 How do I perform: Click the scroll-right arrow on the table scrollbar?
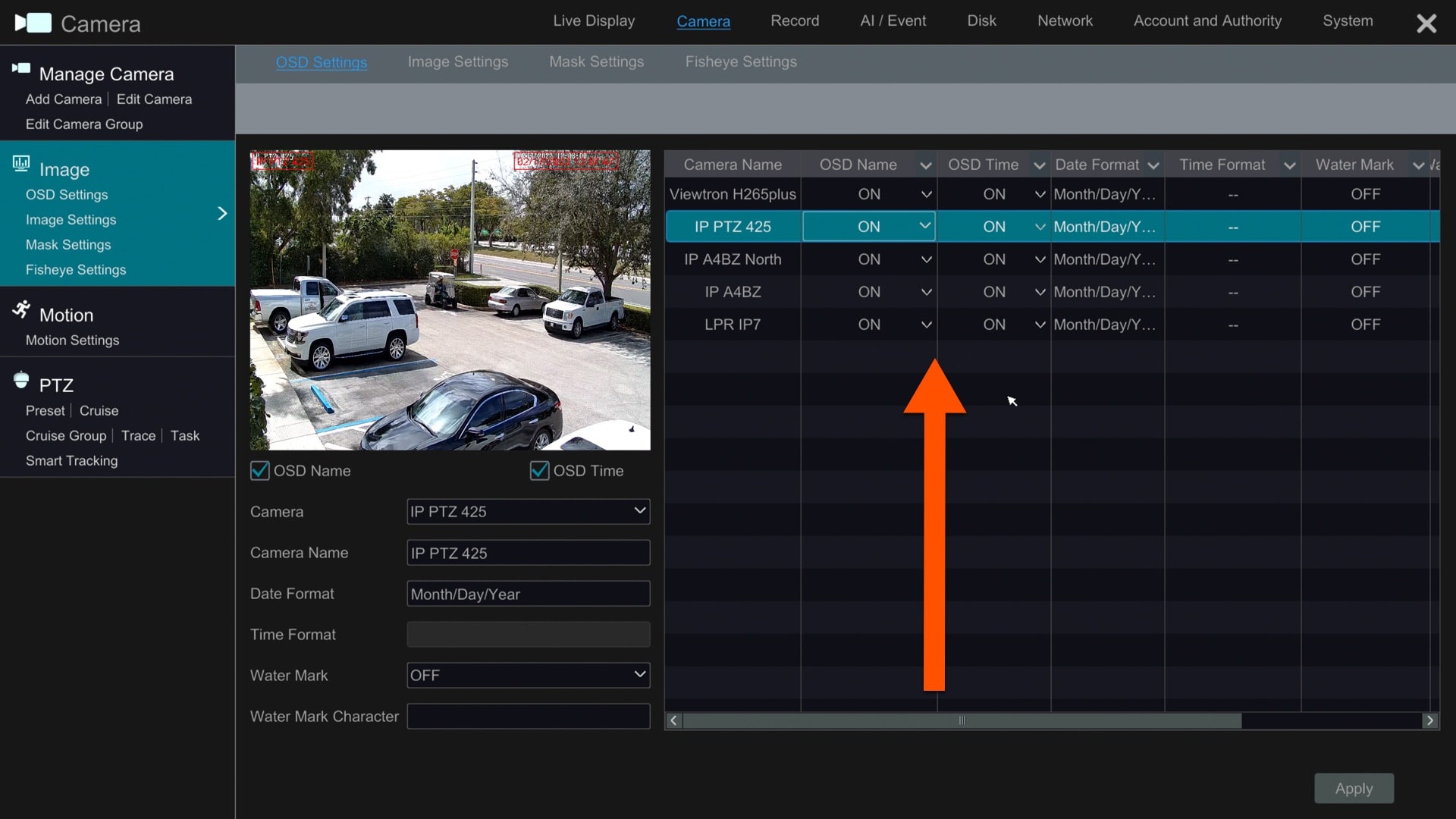1430,720
